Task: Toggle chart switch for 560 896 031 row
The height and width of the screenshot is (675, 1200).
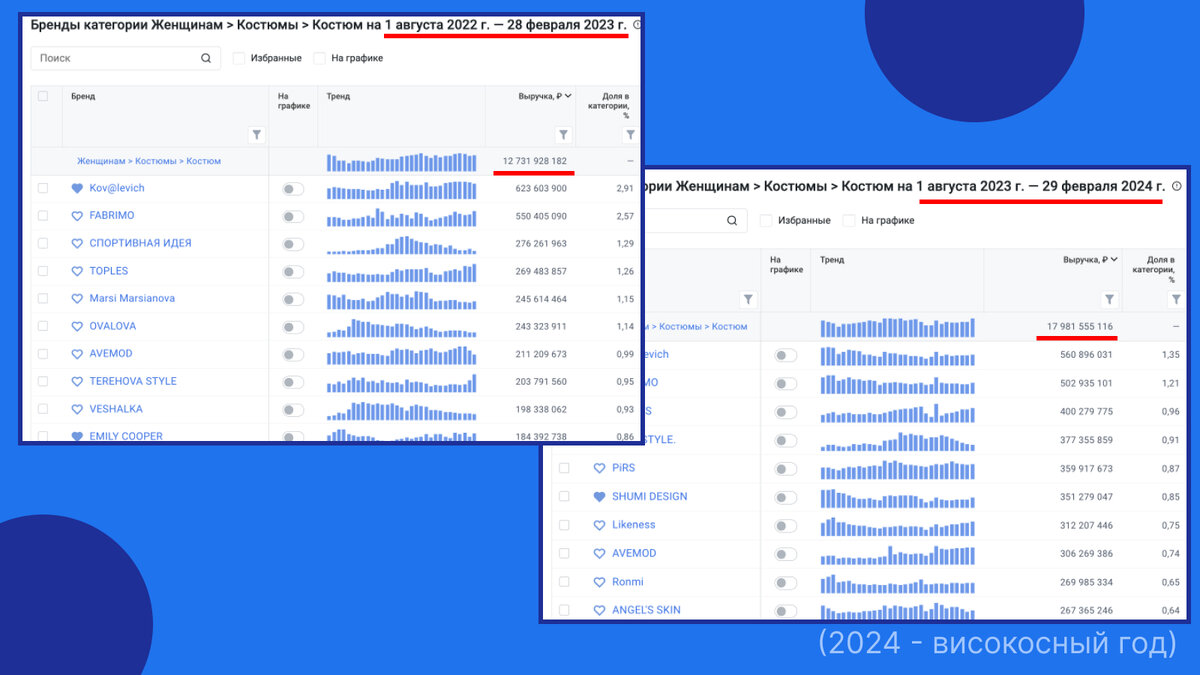Action: (786, 355)
